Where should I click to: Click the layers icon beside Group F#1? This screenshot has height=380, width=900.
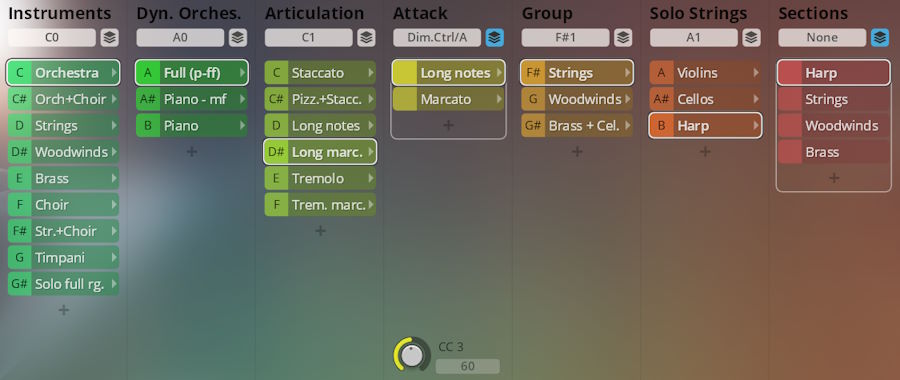[x=623, y=38]
